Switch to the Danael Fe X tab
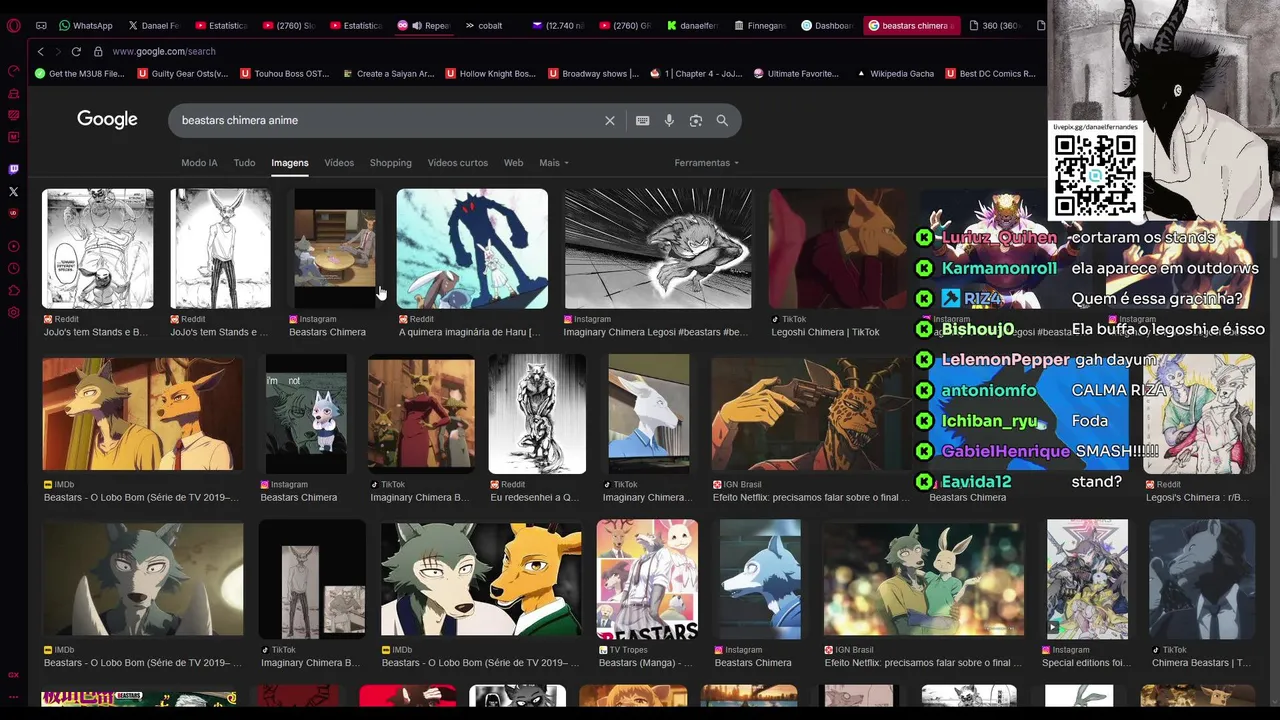The height and width of the screenshot is (720, 1280). [153, 25]
